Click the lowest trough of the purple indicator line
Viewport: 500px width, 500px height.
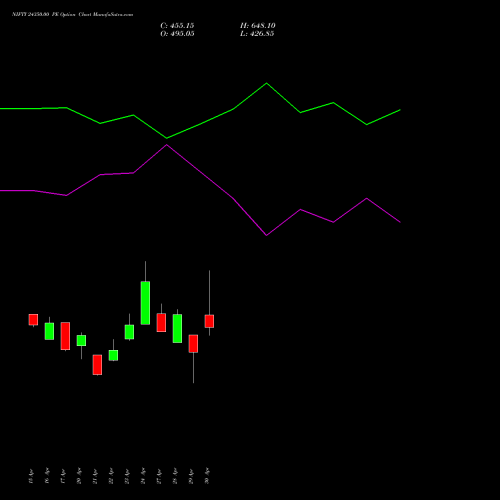[266, 235]
